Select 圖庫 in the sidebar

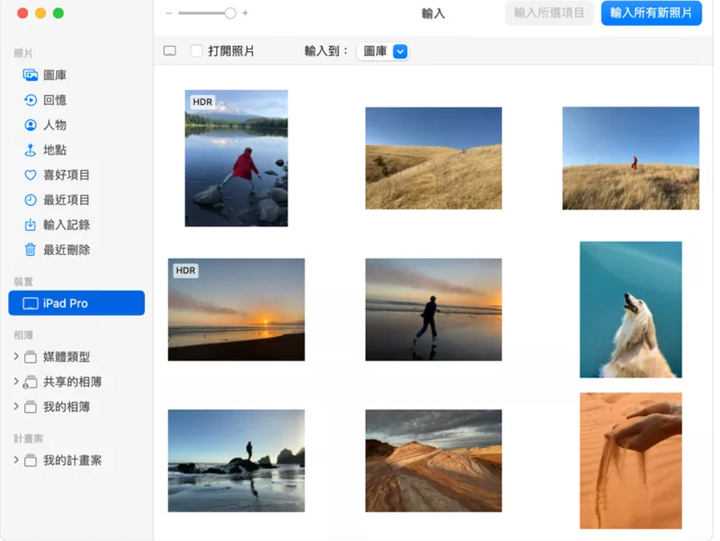pos(55,75)
